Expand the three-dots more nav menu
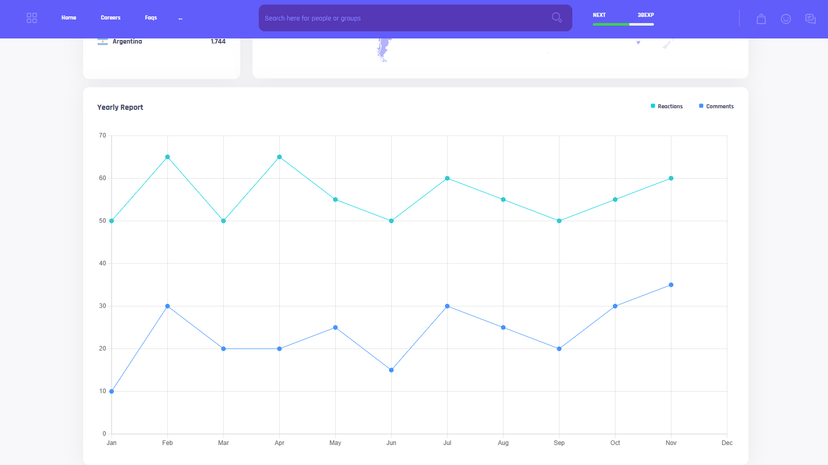Image resolution: width=828 pixels, height=465 pixels. click(x=180, y=18)
